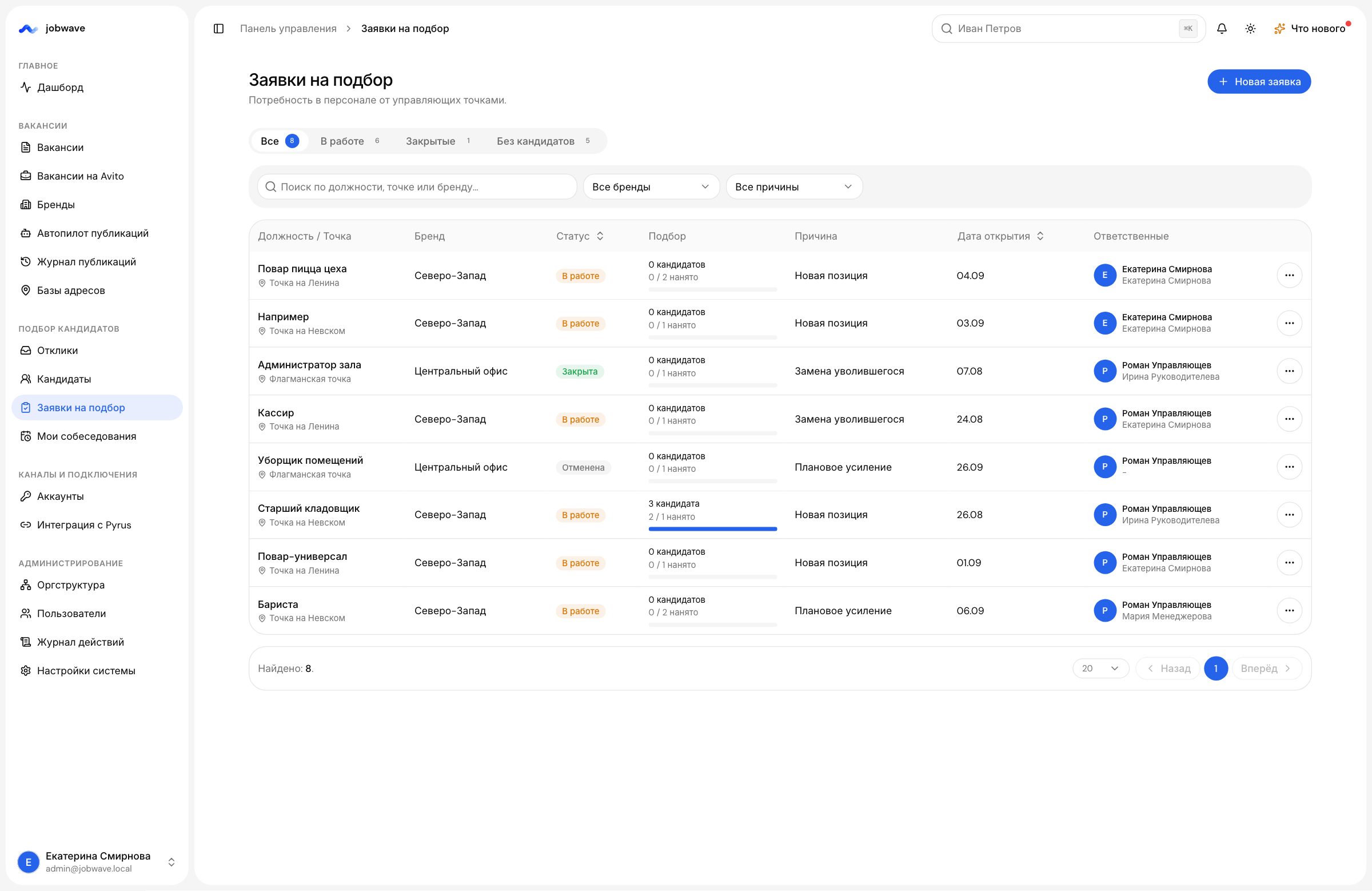Click Панель управления breadcrumb
This screenshot has height=891, width=1372.
288,28
